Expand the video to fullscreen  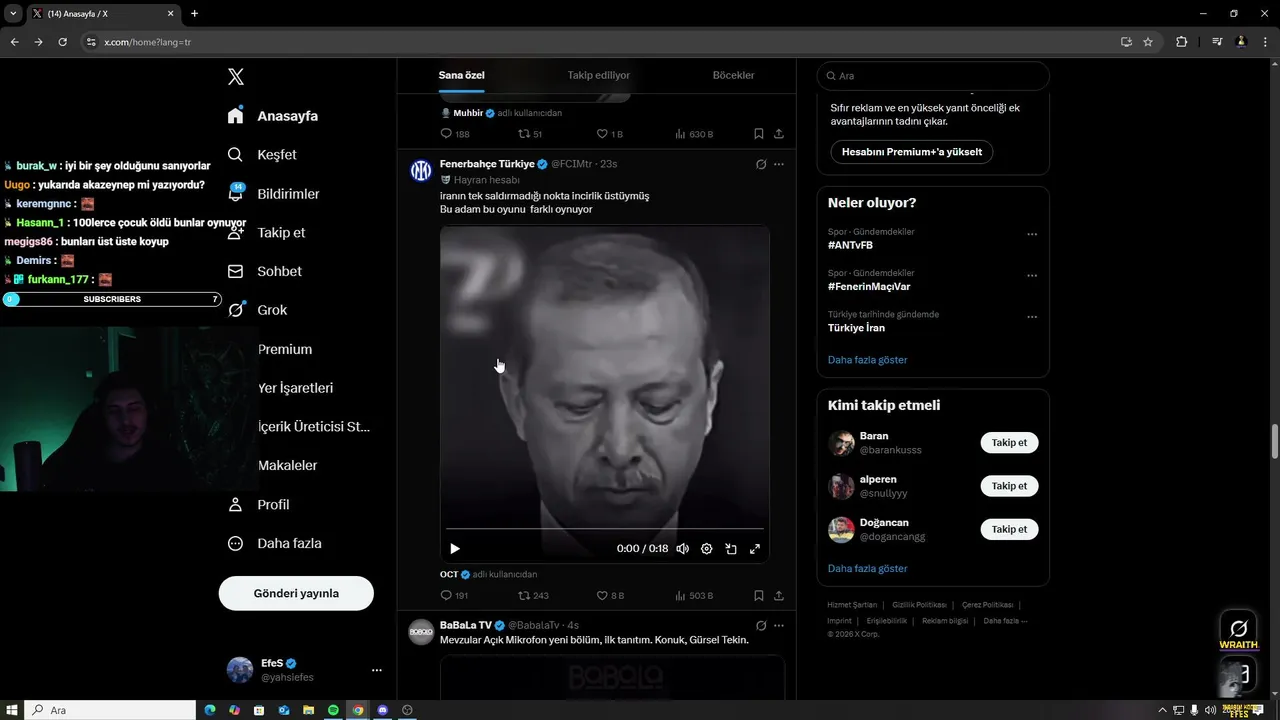pos(755,548)
